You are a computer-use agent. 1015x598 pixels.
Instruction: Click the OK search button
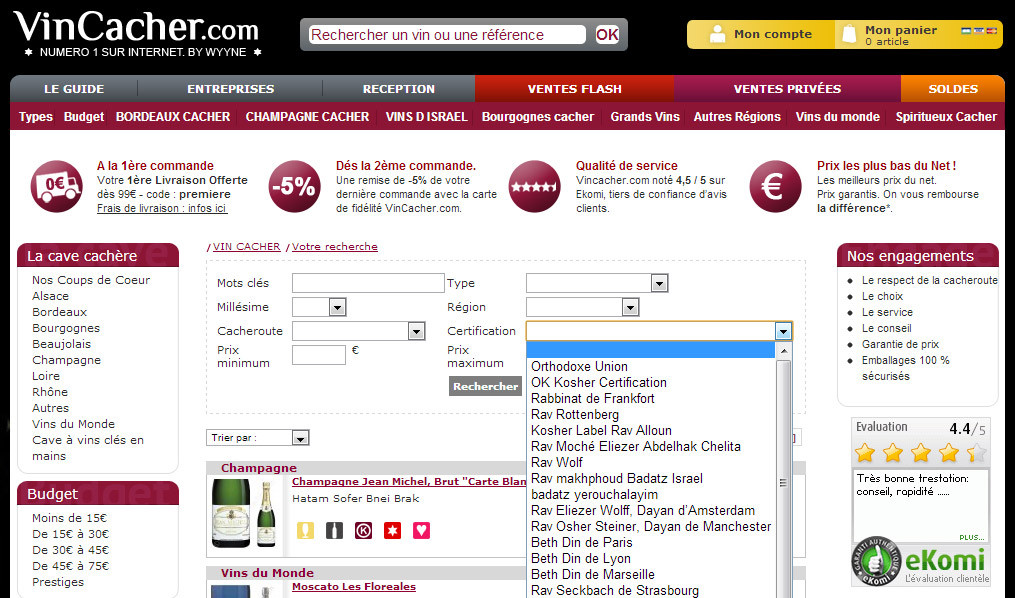click(607, 34)
